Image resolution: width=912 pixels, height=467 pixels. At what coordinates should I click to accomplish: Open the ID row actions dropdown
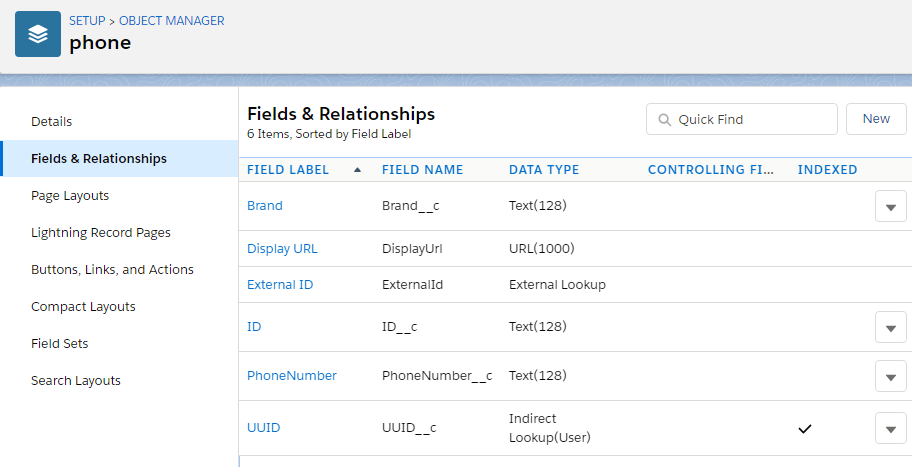pyautogui.click(x=890, y=327)
